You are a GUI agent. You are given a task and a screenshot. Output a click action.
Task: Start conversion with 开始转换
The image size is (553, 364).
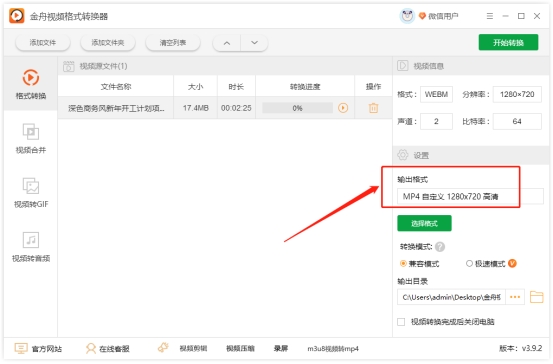(x=508, y=43)
